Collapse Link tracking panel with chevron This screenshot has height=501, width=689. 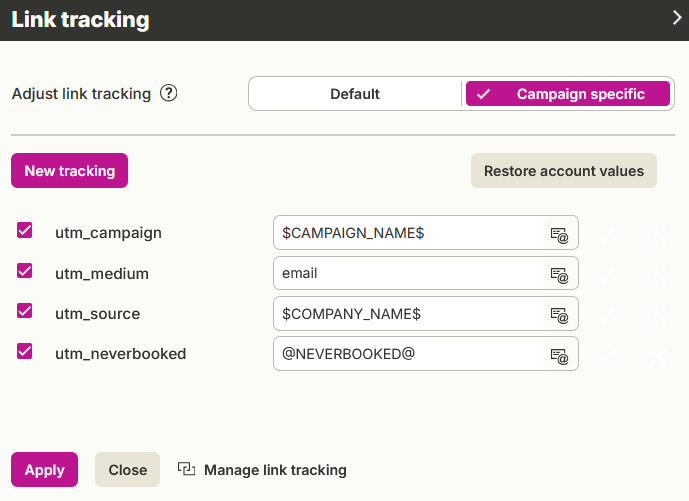(677, 18)
